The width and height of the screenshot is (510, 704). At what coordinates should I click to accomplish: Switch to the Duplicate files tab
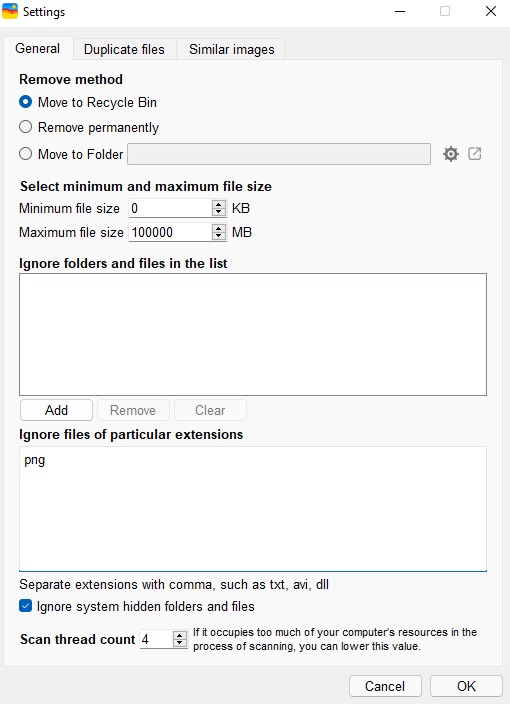coord(124,49)
